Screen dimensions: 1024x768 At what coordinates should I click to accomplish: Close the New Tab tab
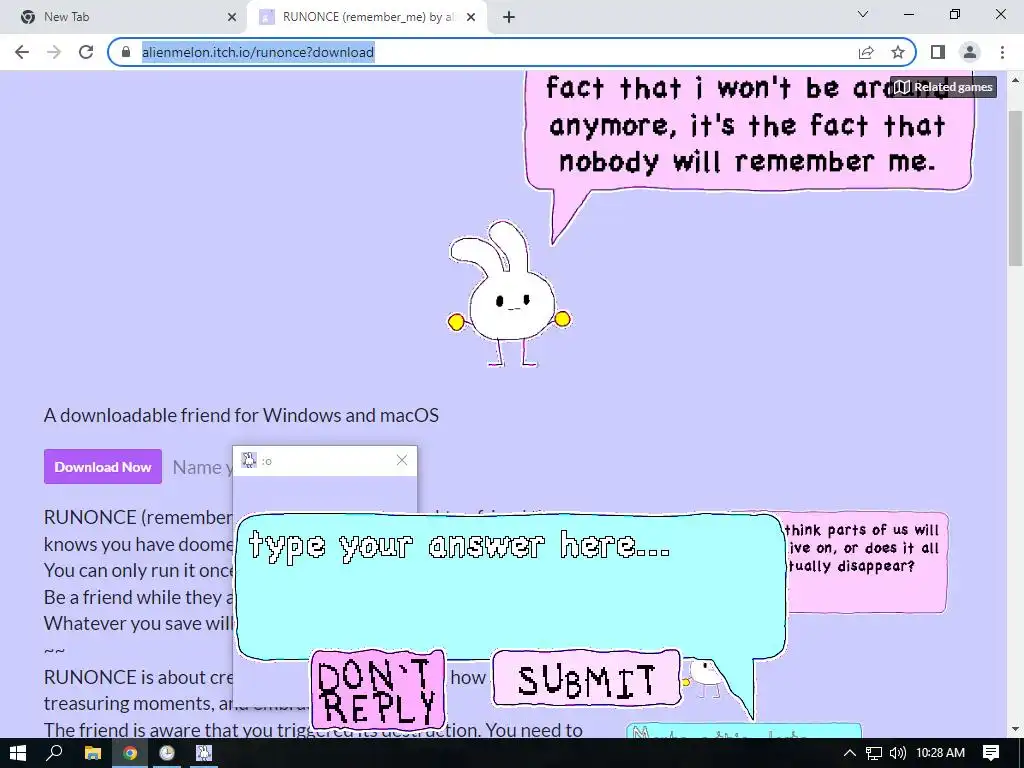pyautogui.click(x=232, y=17)
